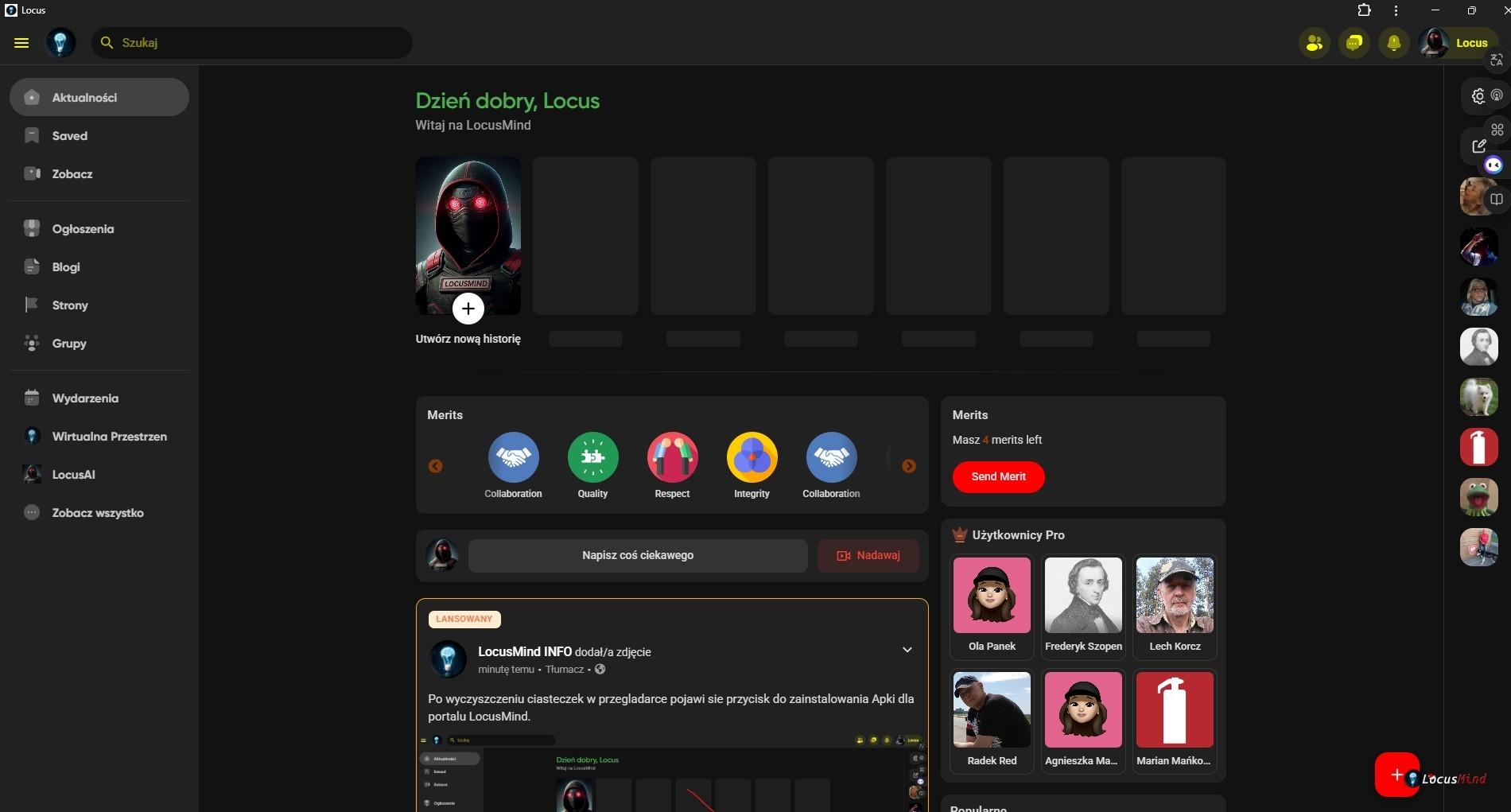Expand the LocusMind INFO post options chevron
The width and height of the screenshot is (1511, 812).
click(907, 650)
